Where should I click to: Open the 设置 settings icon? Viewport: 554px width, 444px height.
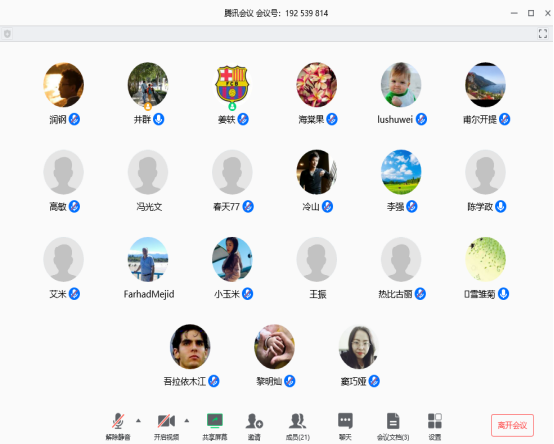click(435, 427)
